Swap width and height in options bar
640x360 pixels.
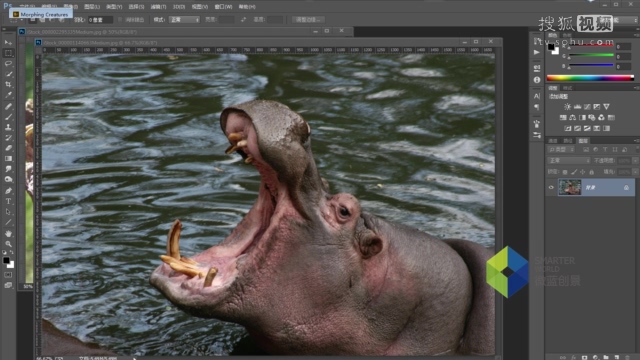[243, 20]
